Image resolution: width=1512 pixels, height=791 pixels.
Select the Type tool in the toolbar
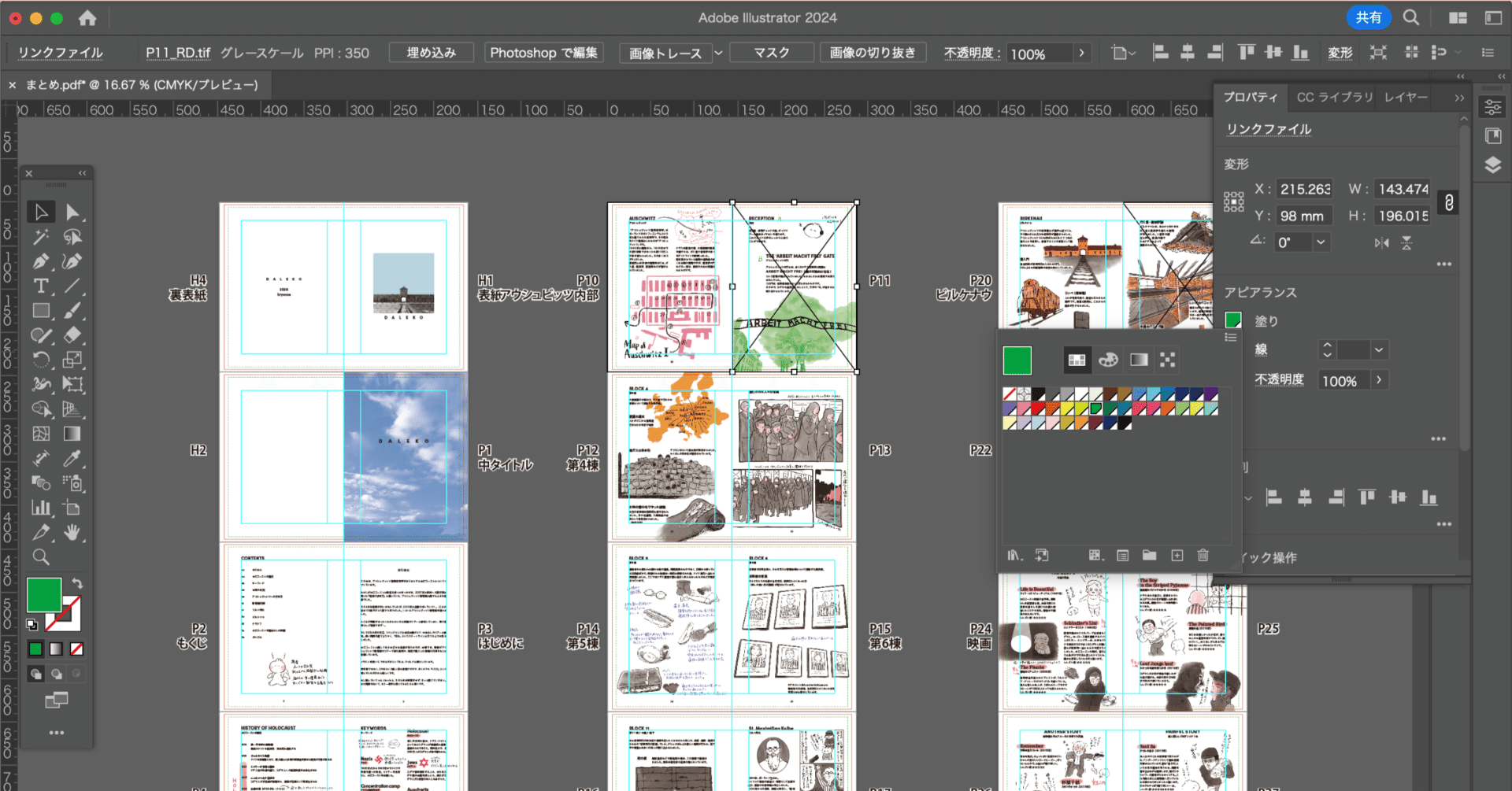tap(41, 286)
